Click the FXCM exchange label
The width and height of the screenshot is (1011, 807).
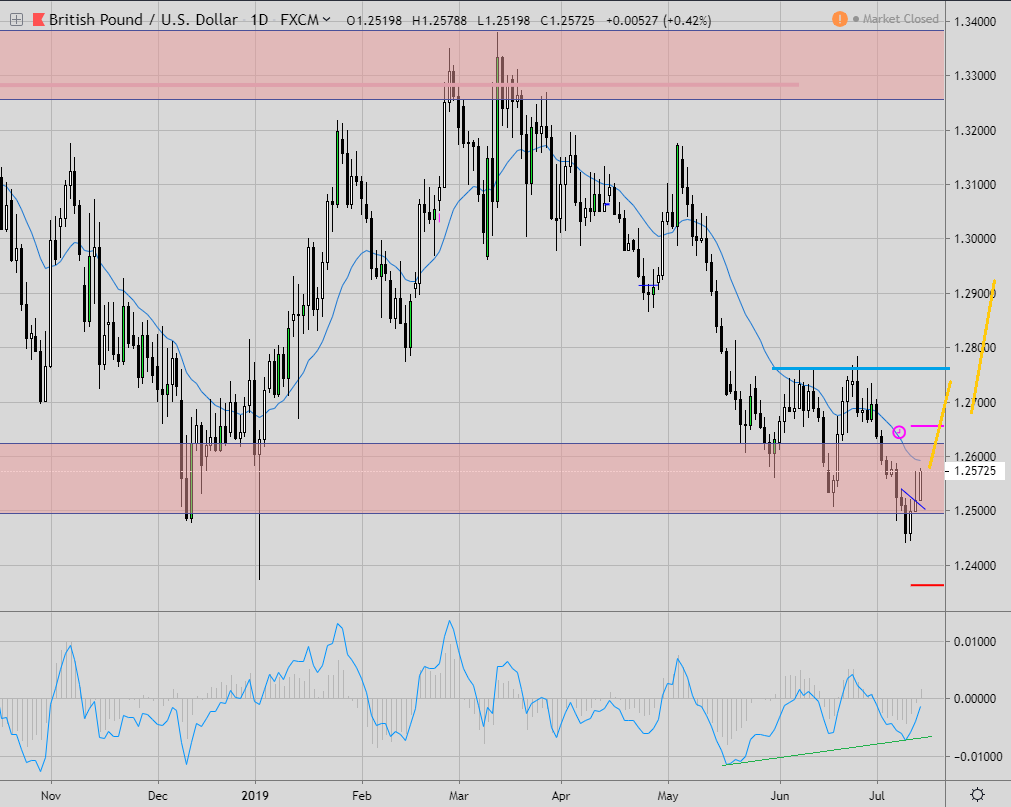299,20
